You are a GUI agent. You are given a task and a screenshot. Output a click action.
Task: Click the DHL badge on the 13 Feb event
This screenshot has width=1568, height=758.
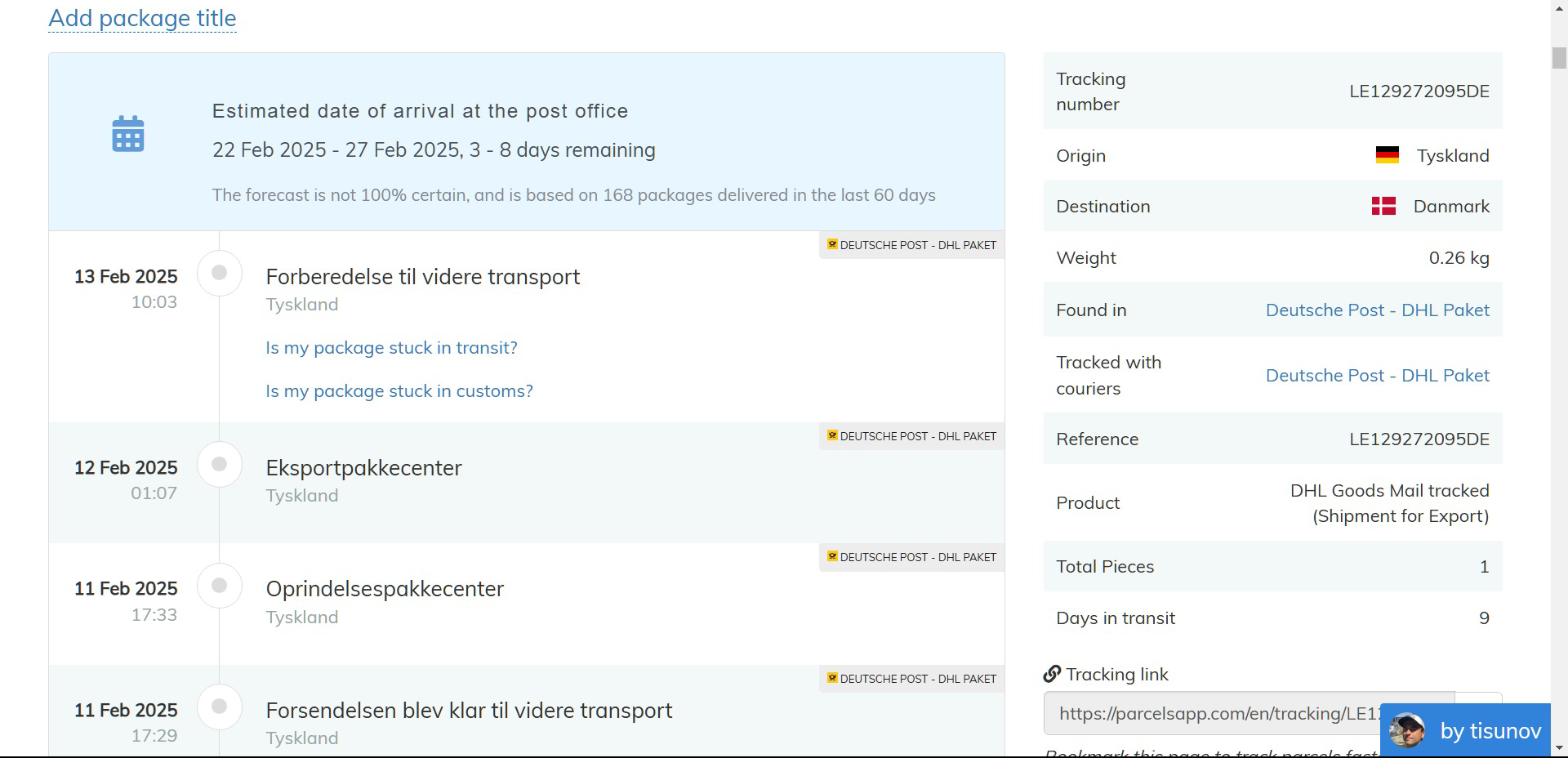point(911,245)
